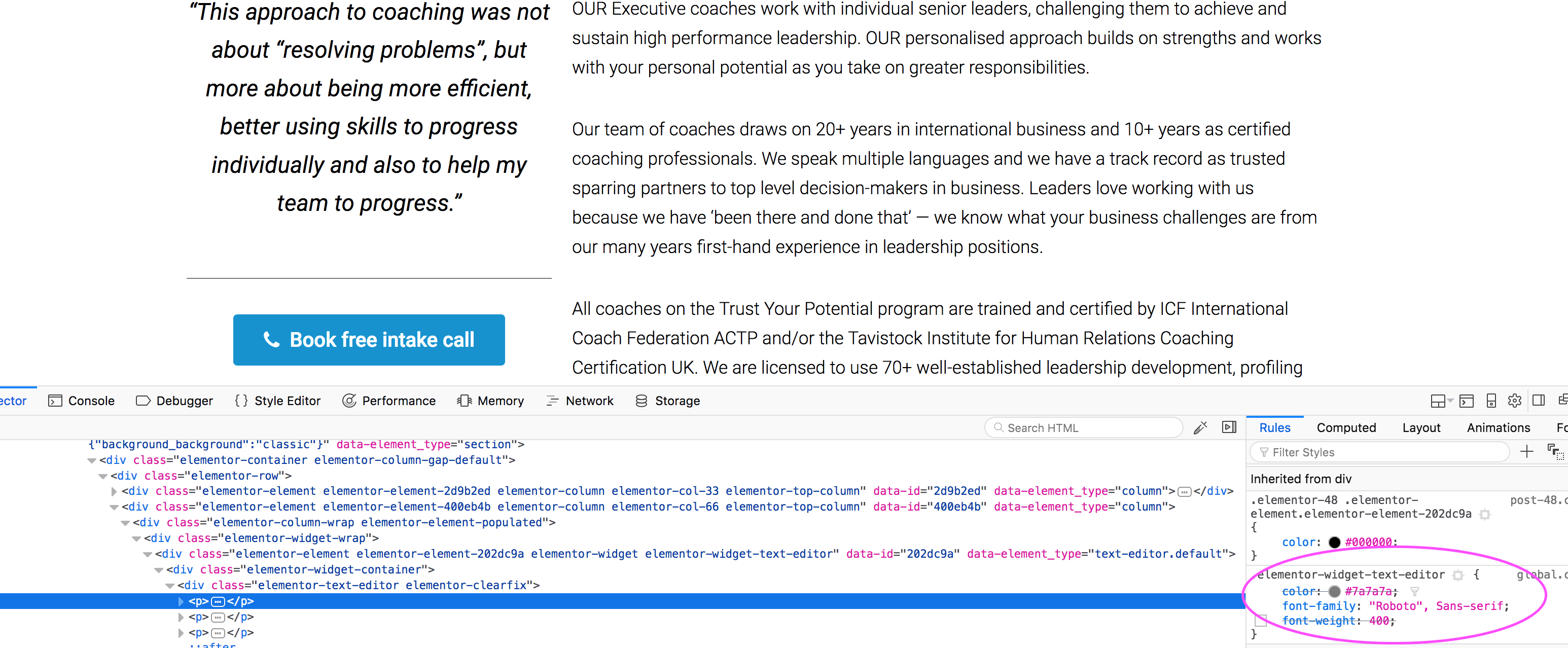
Task: Switch to the Computed tab
Action: pyautogui.click(x=1346, y=428)
